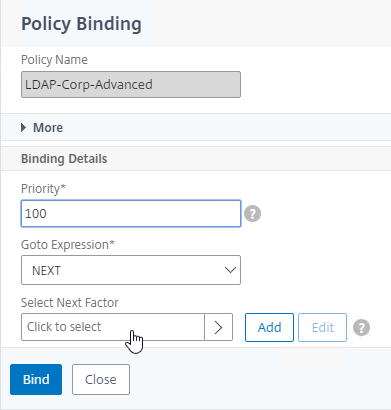Expand the More section triangle

point(23,127)
